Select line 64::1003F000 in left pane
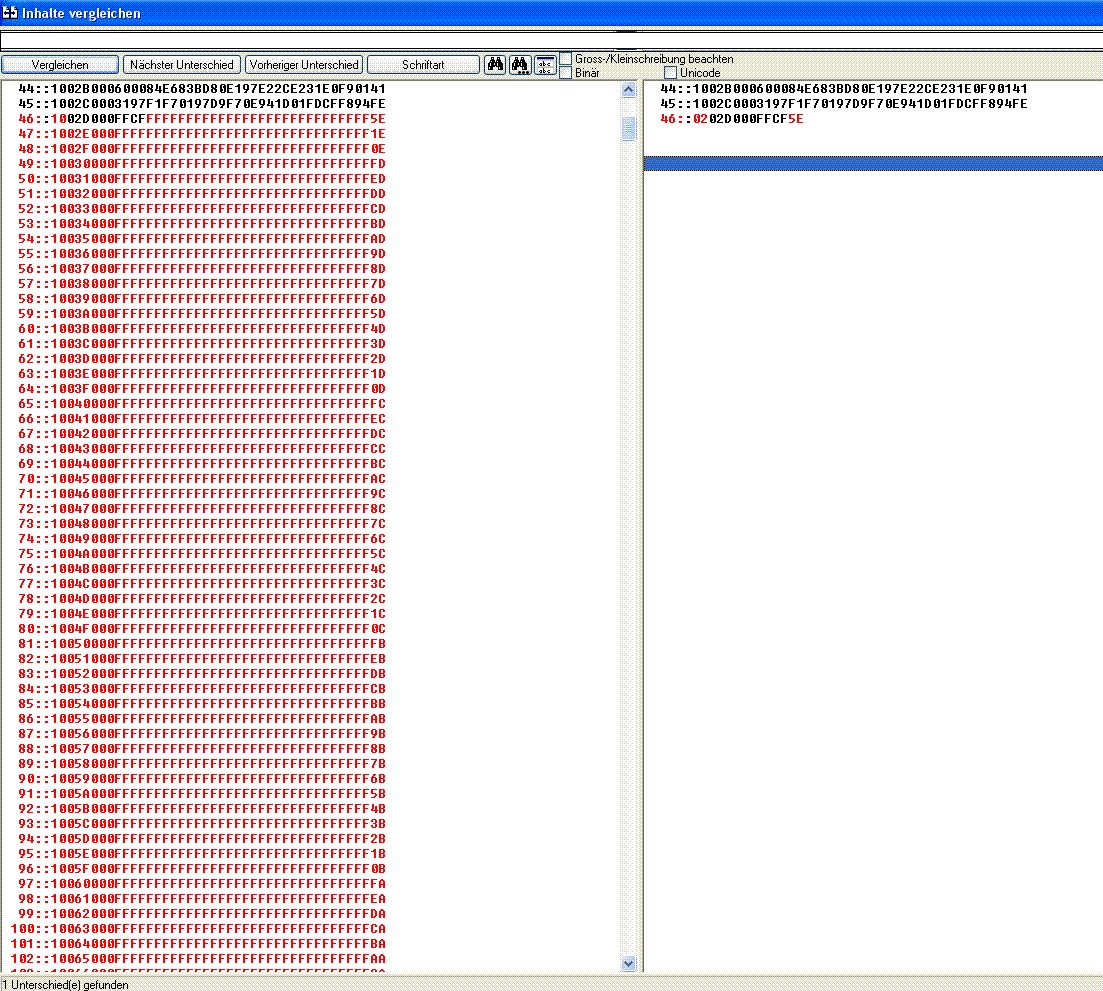The width and height of the screenshot is (1103, 991). tap(202, 389)
